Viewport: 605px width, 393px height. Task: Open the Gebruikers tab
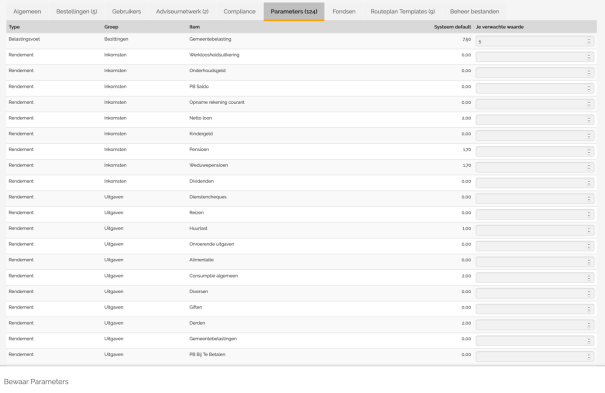pyautogui.click(x=127, y=12)
